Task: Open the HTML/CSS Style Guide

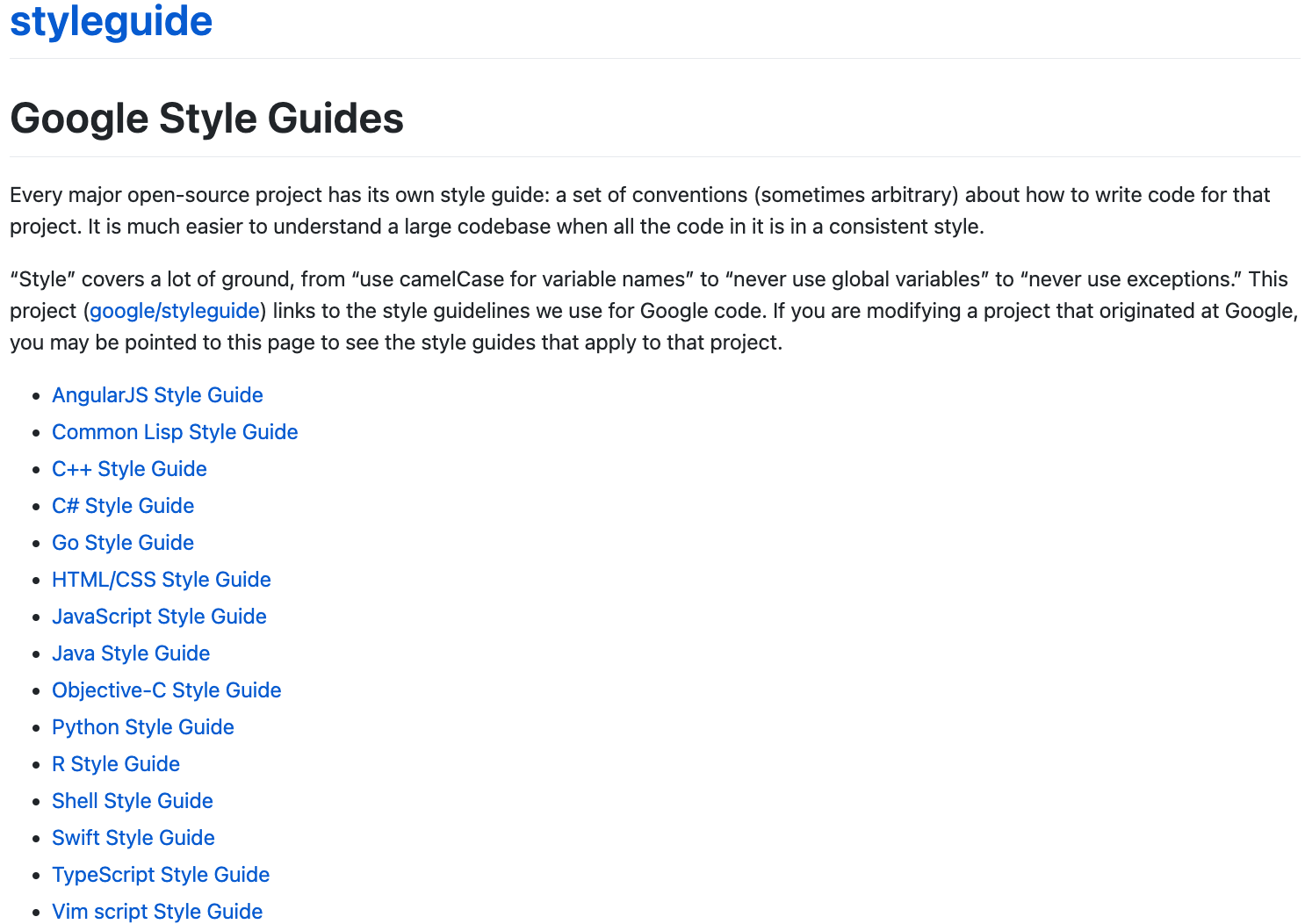Action: tap(162, 580)
